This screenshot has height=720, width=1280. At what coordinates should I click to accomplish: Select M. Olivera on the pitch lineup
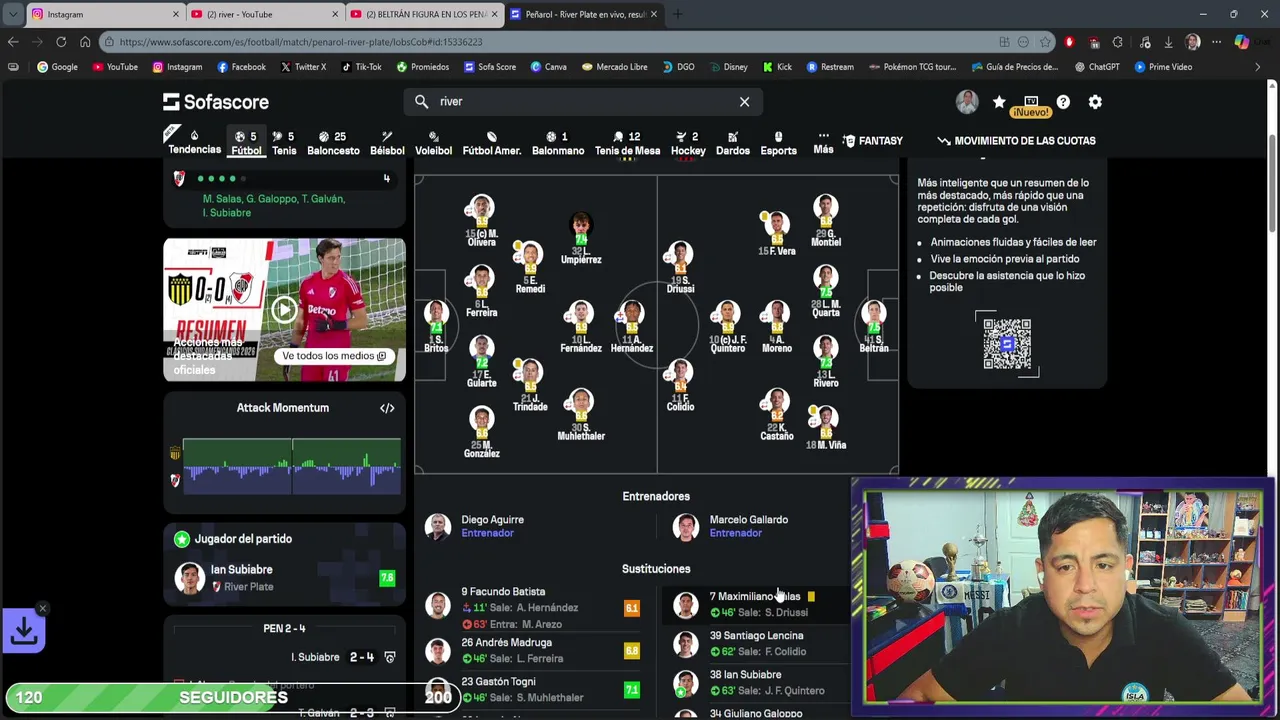coord(481,222)
